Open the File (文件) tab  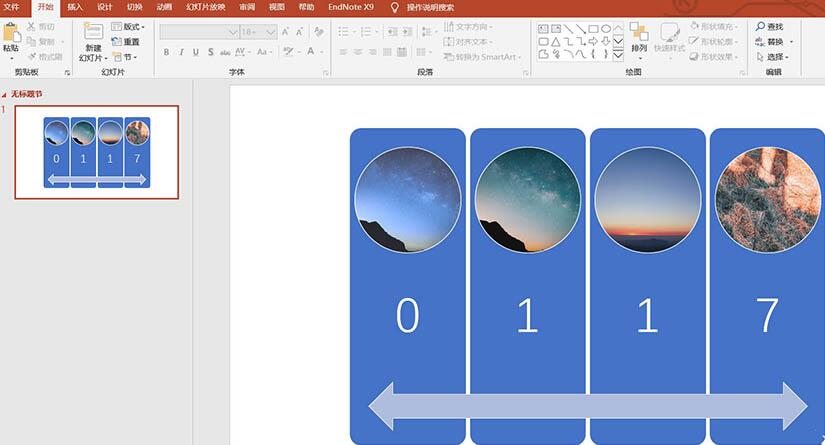pos(11,7)
